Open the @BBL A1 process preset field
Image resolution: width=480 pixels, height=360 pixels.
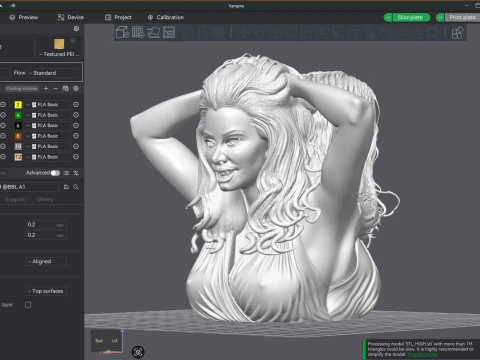click(x=30, y=187)
